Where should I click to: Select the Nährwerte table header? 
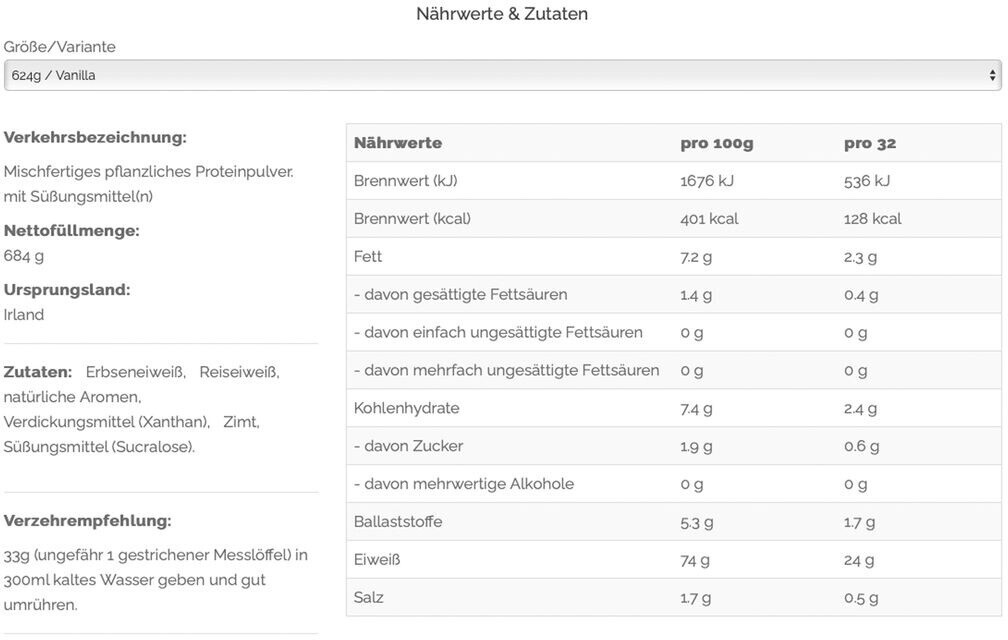[398, 143]
